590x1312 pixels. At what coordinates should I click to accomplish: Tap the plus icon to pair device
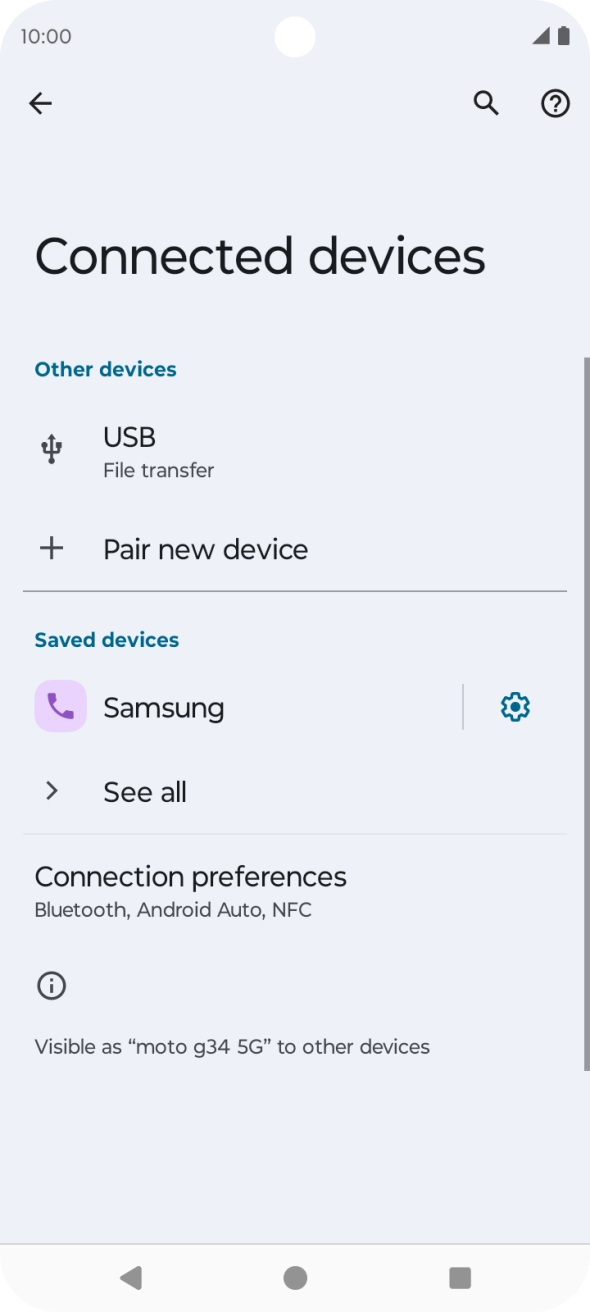point(51,547)
